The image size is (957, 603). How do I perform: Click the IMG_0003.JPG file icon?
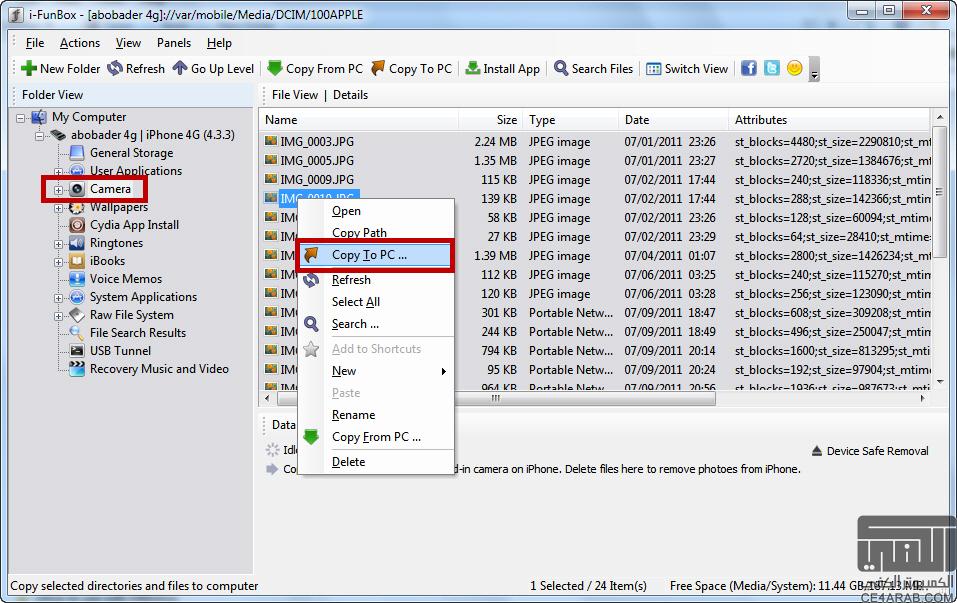pyautogui.click(x=271, y=141)
